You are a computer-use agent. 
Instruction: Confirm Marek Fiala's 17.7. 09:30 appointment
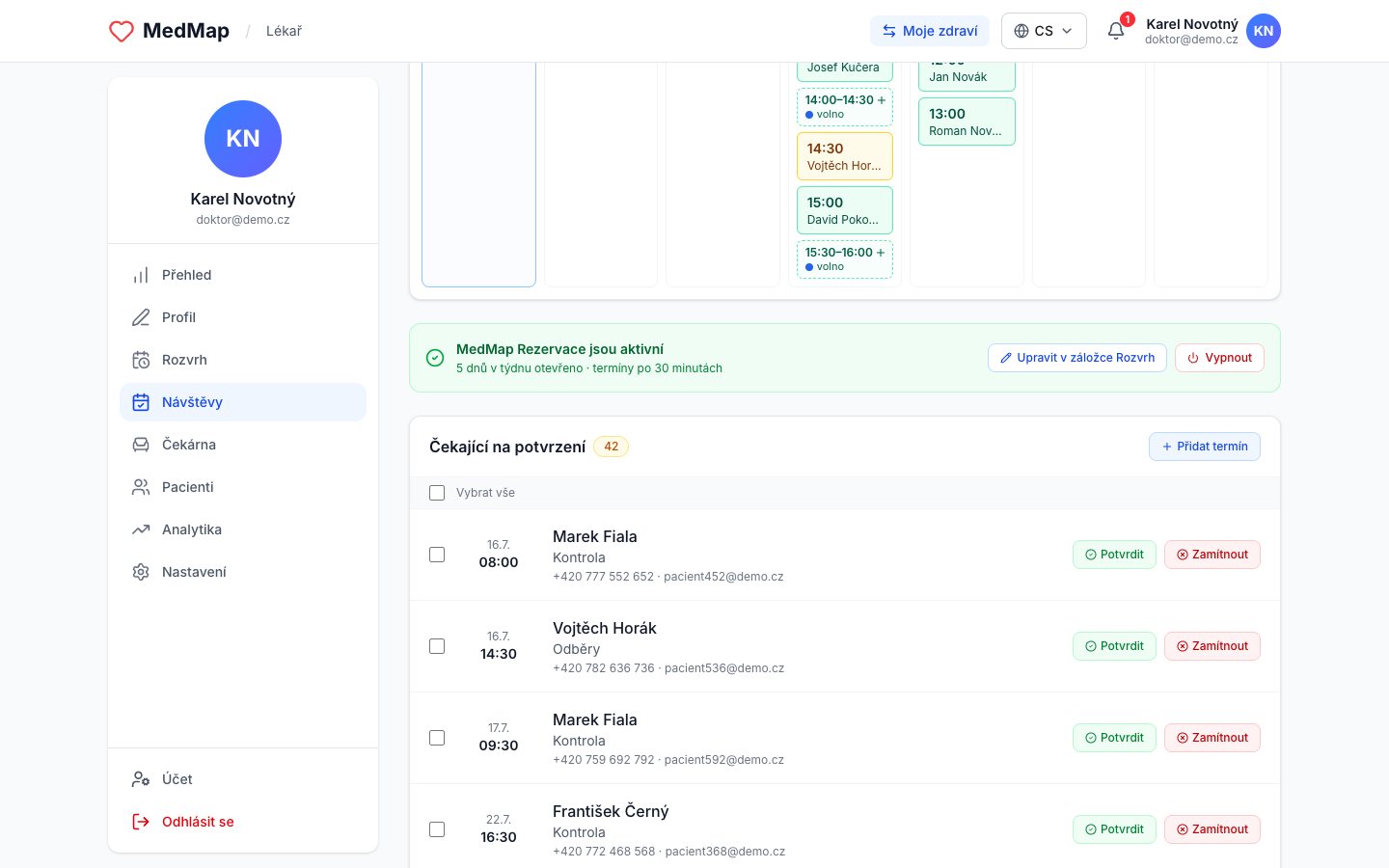pos(1114,738)
